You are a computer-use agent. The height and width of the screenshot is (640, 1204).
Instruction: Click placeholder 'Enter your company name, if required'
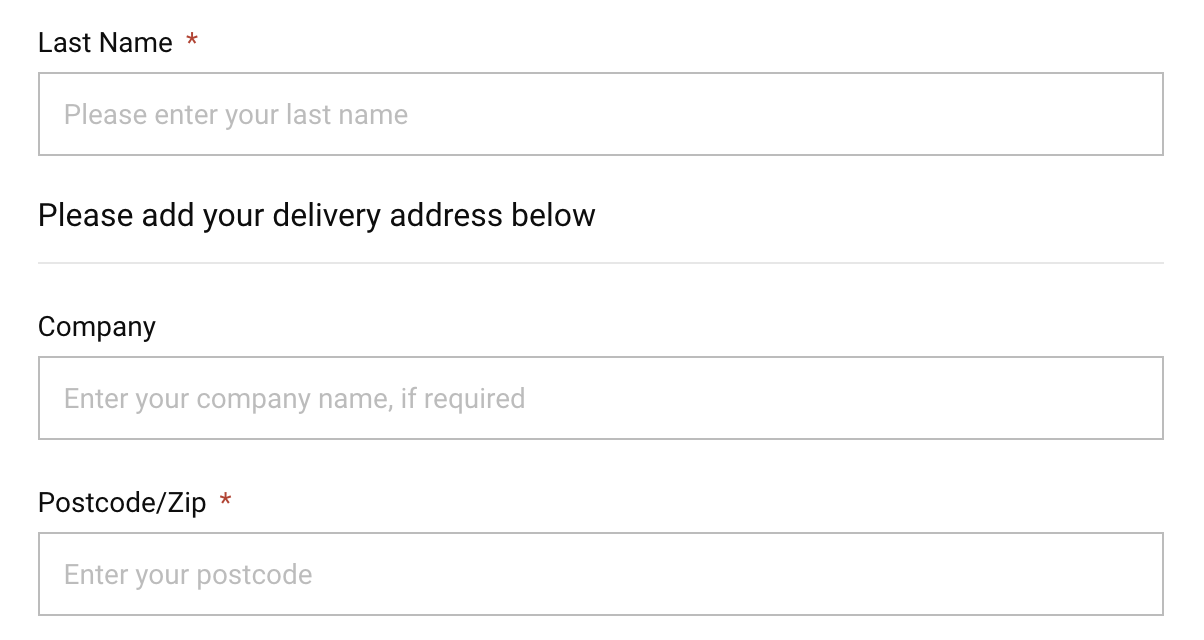pyautogui.click(x=295, y=399)
